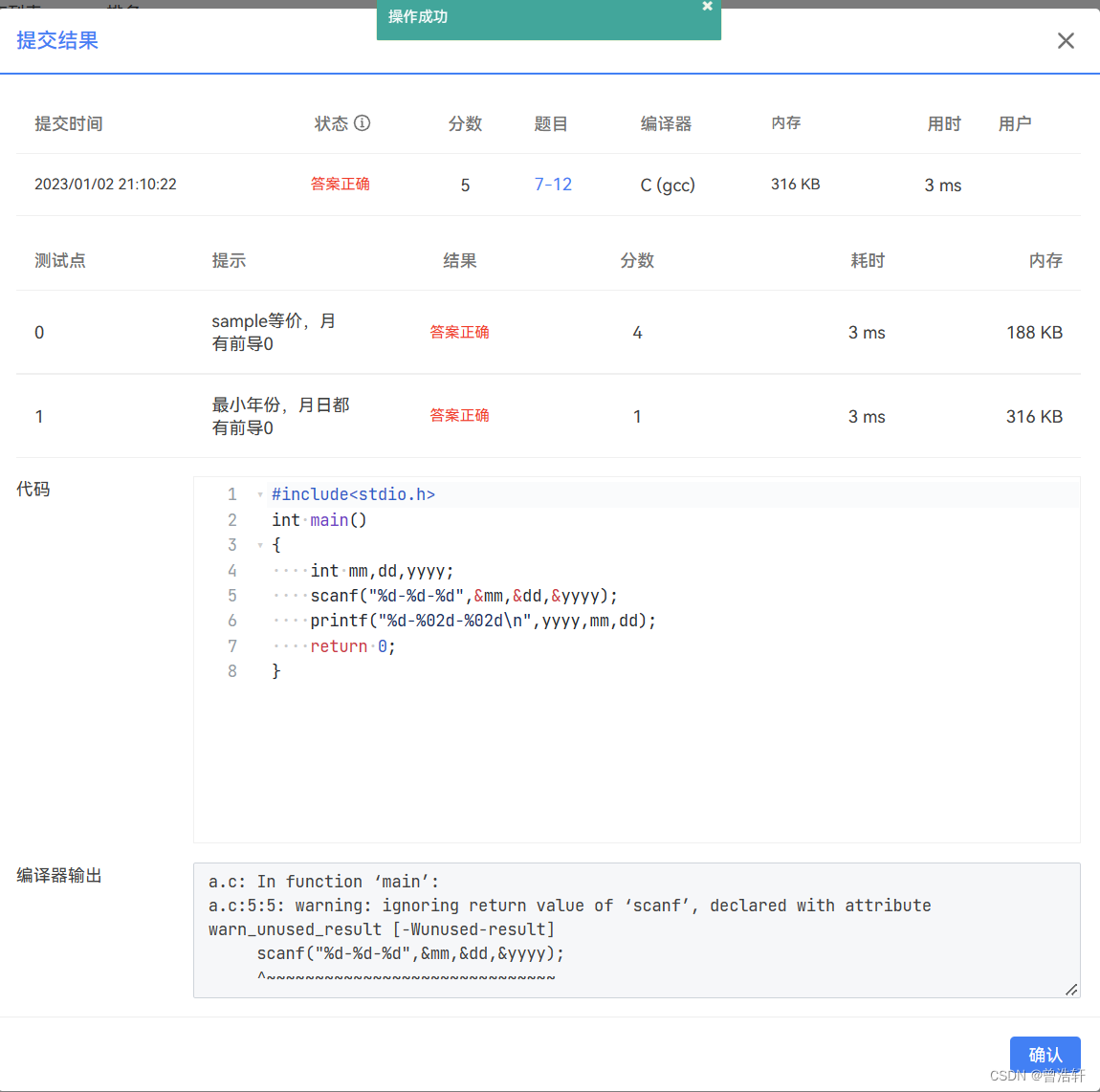Open problem 7-12 link
Image resolution: width=1100 pixels, height=1092 pixels.
(x=553, y=185)
